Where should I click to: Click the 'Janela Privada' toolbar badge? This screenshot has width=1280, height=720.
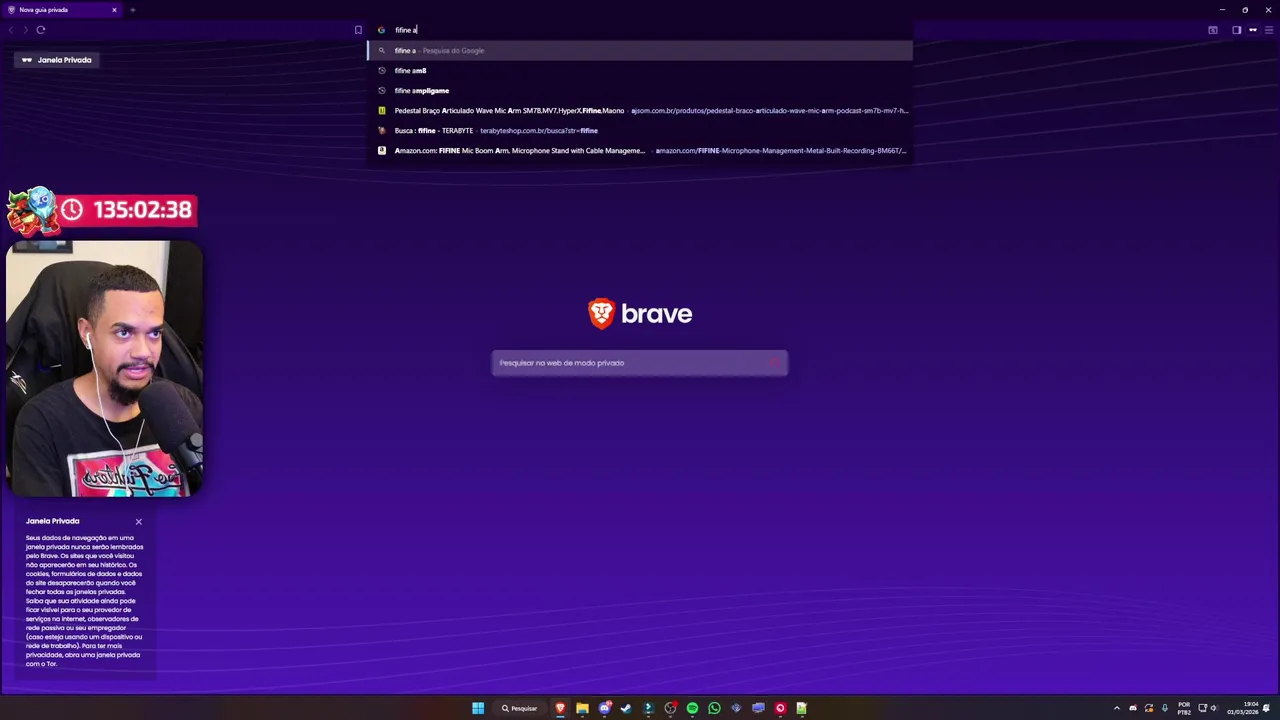click(x=57, y=60)
